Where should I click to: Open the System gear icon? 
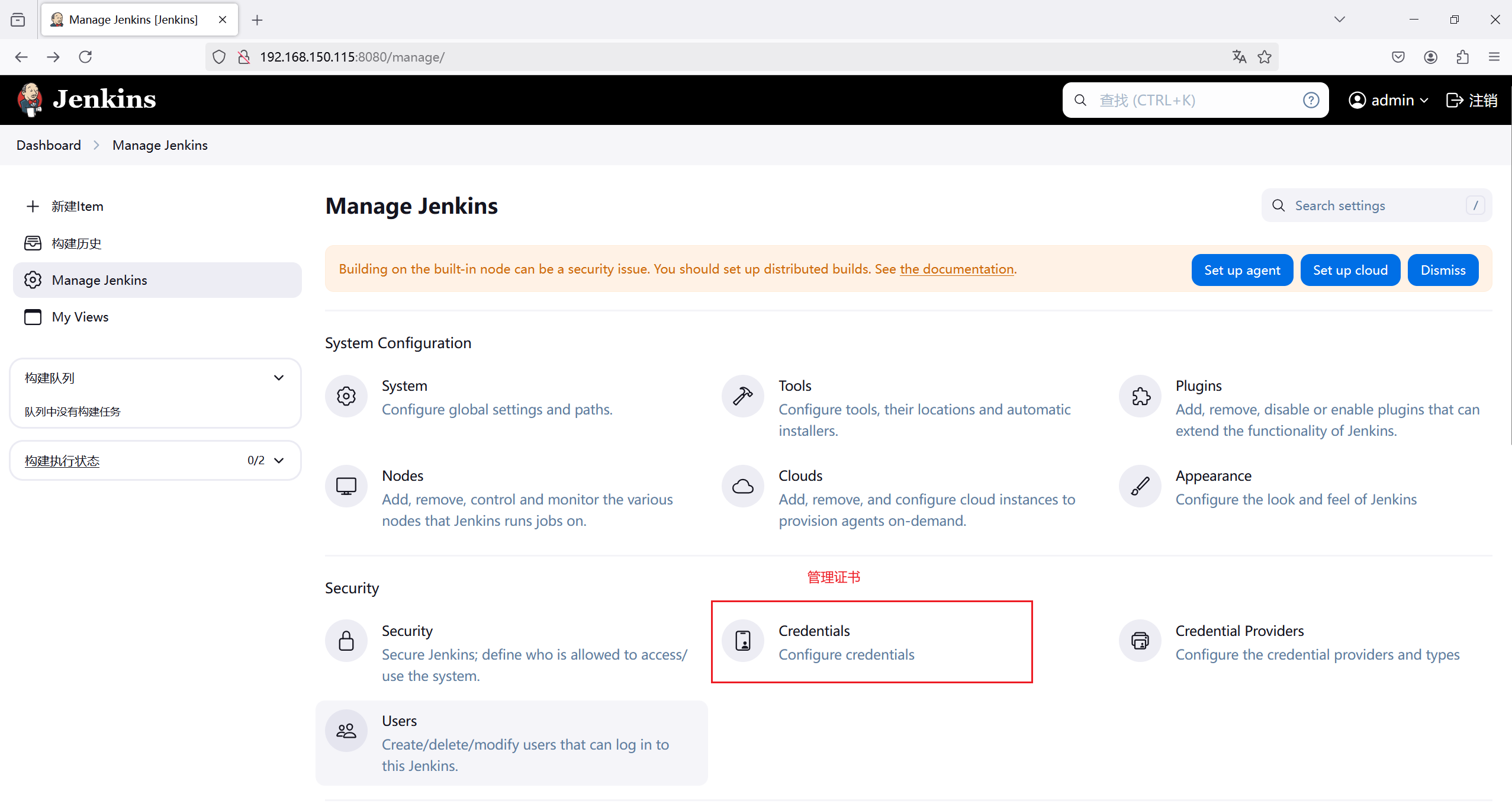tap(346, 396)
